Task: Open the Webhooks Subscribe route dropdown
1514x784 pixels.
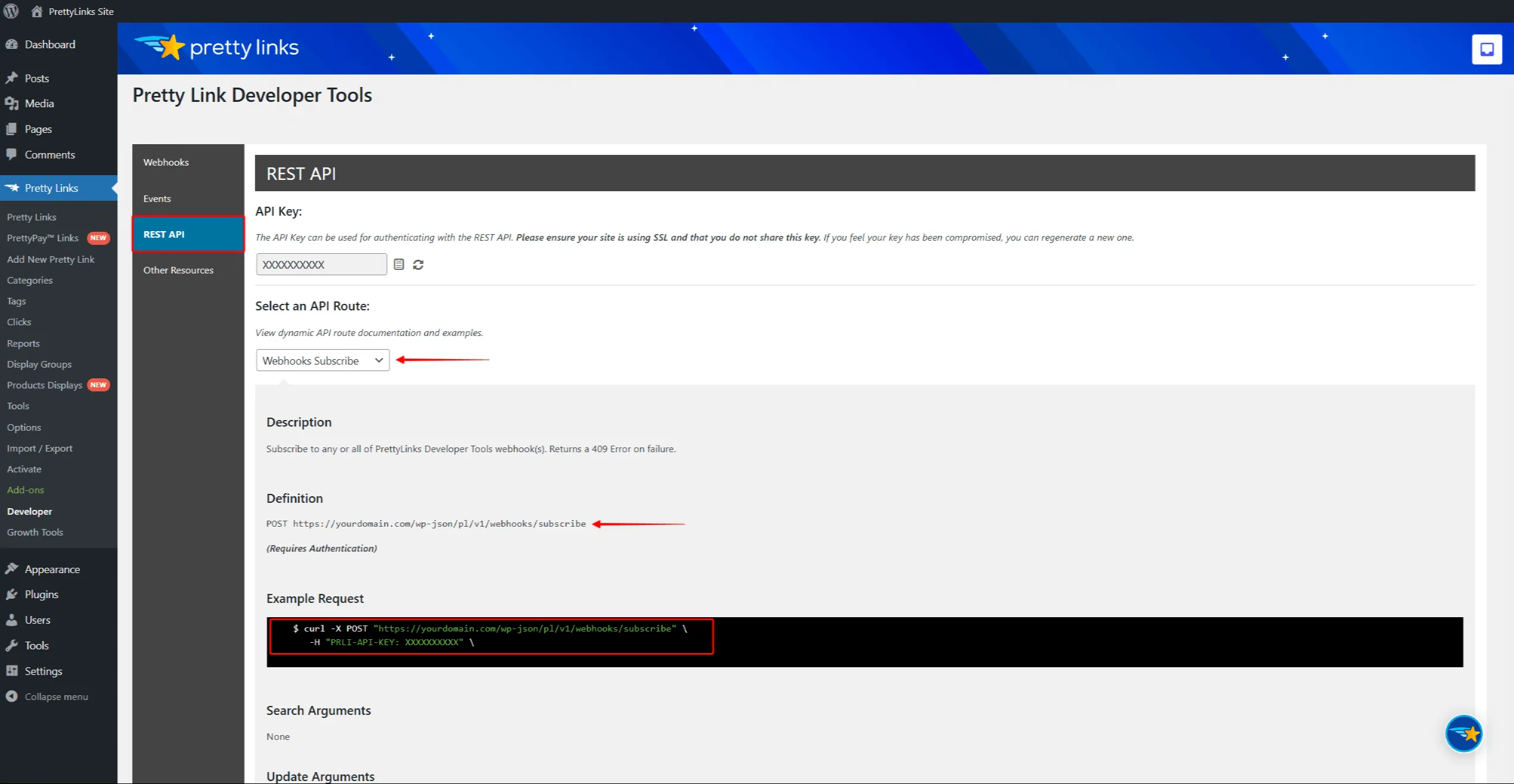Action: (322, 360)
